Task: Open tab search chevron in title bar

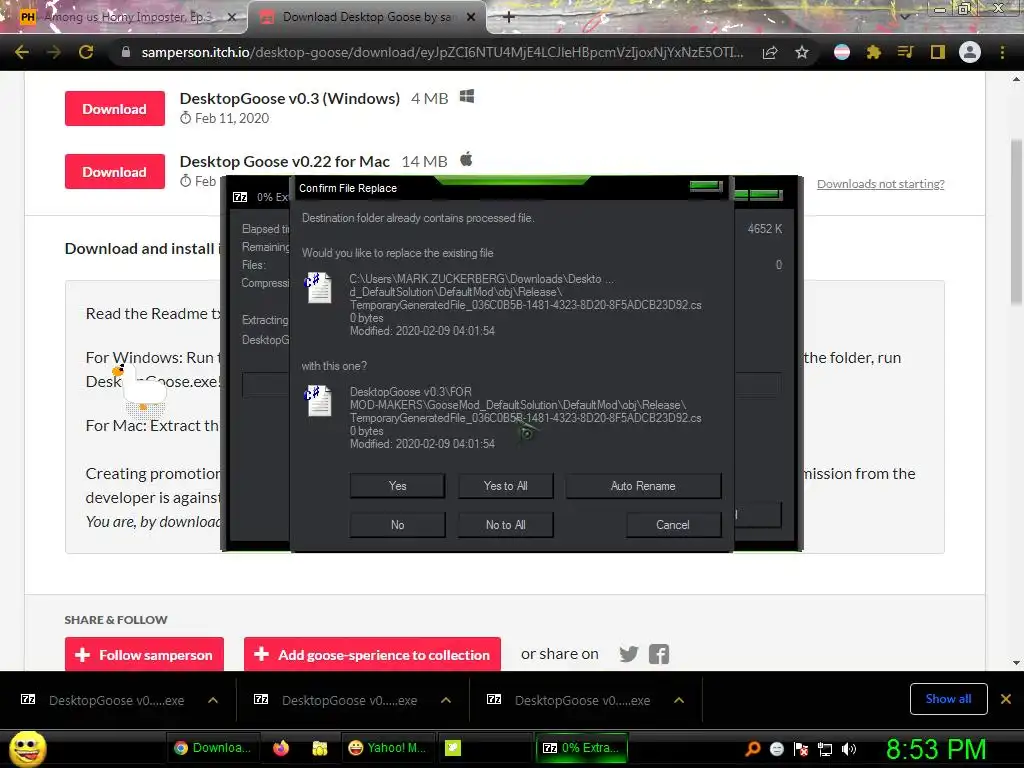Action: 904,17
